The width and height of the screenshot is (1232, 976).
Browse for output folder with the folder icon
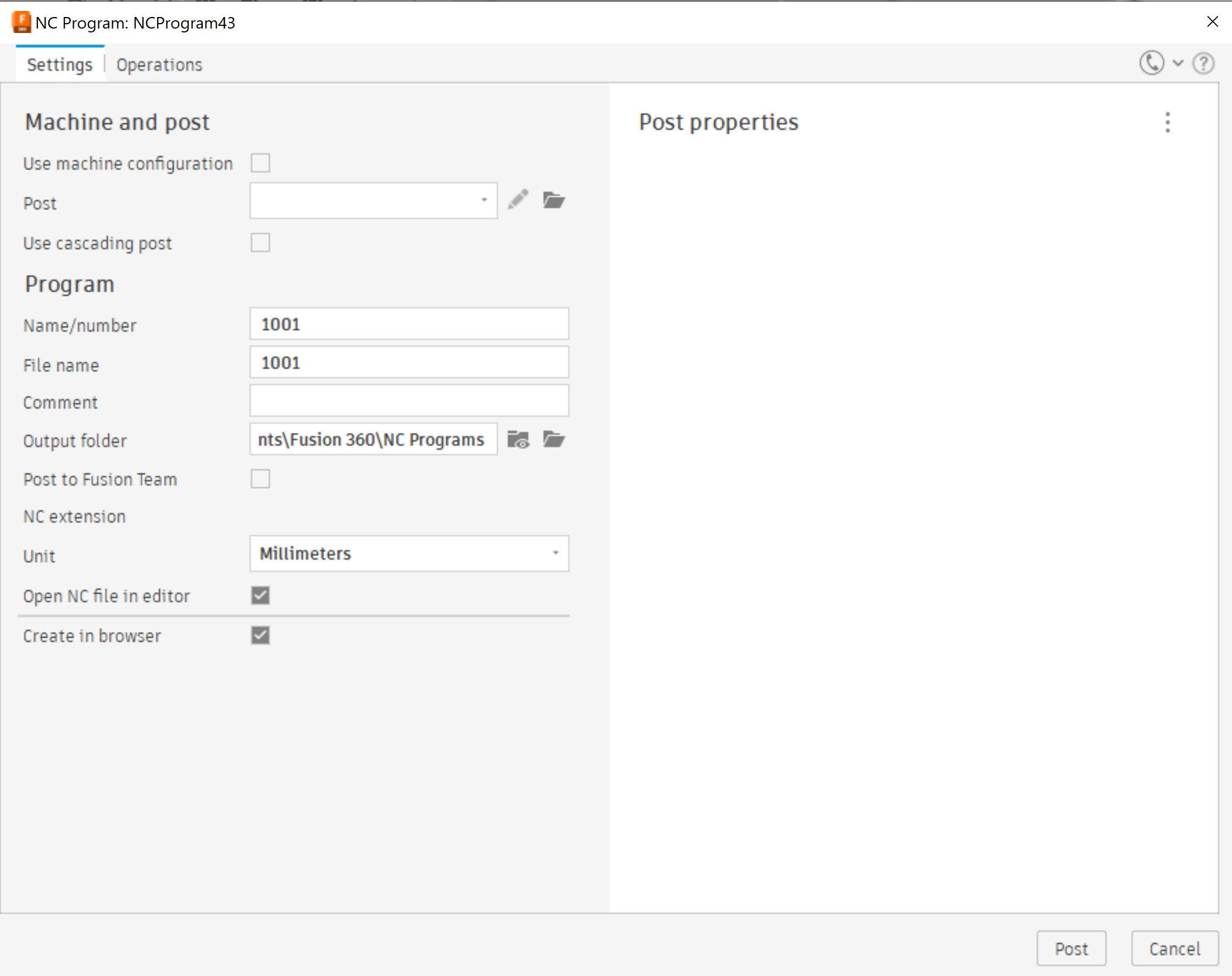(x=553, y=440)
